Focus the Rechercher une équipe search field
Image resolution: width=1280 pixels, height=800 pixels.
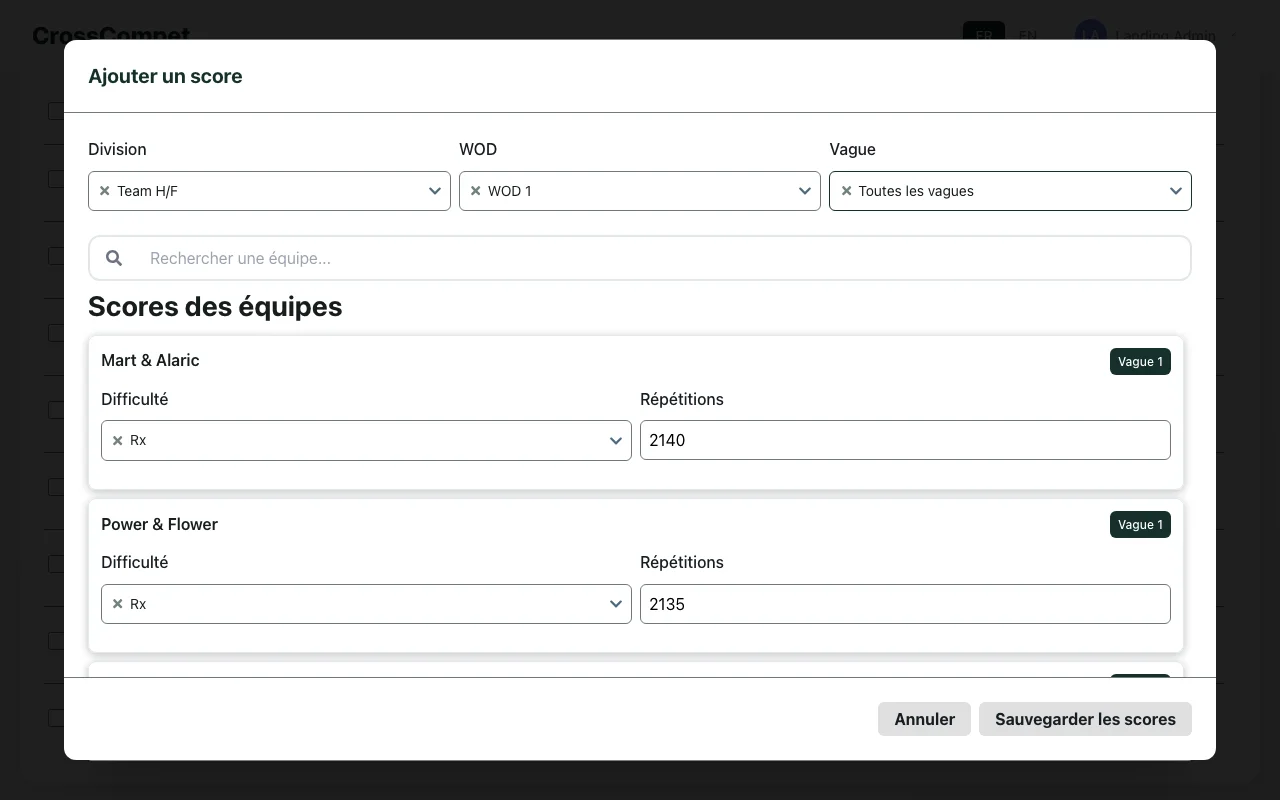tap(660, 258)
